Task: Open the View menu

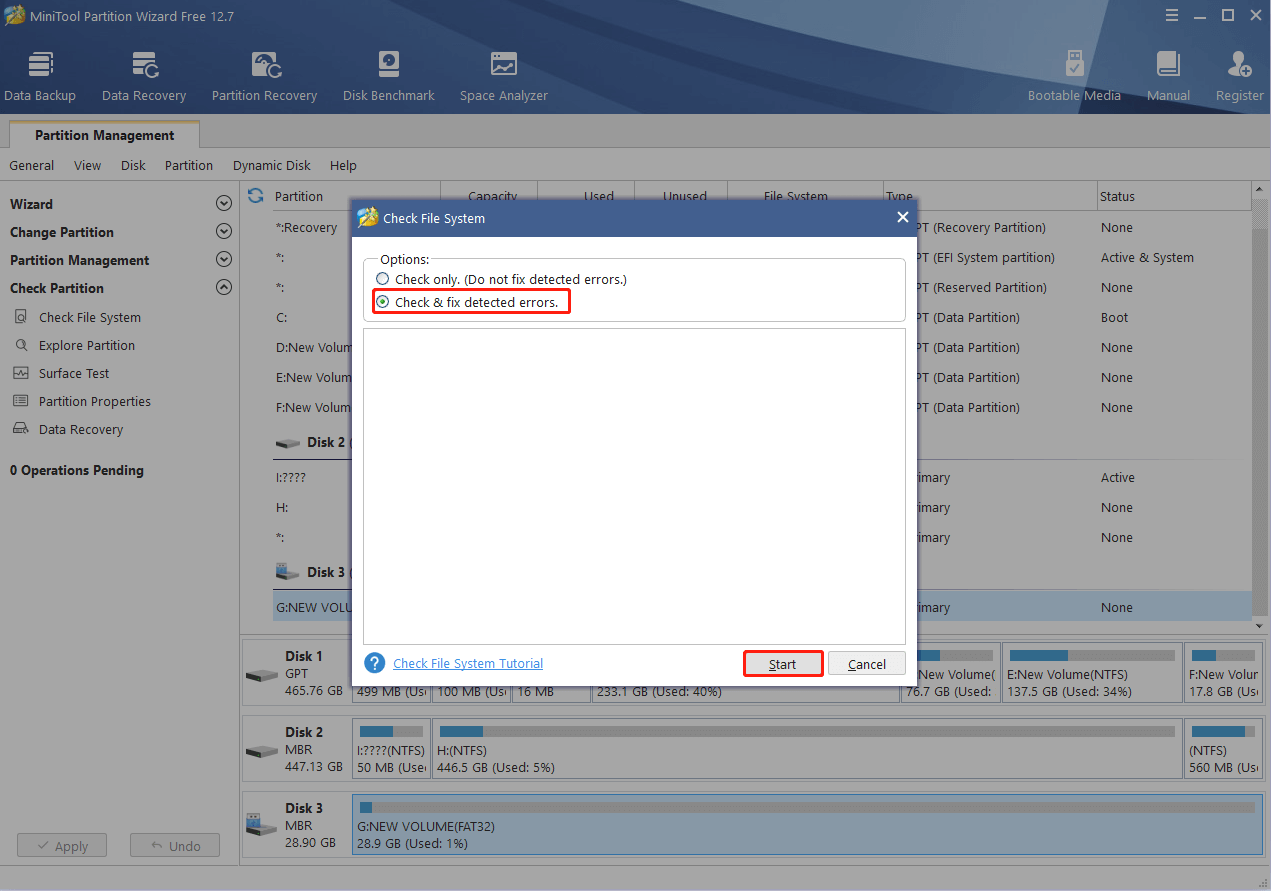Action: (88, 165)
